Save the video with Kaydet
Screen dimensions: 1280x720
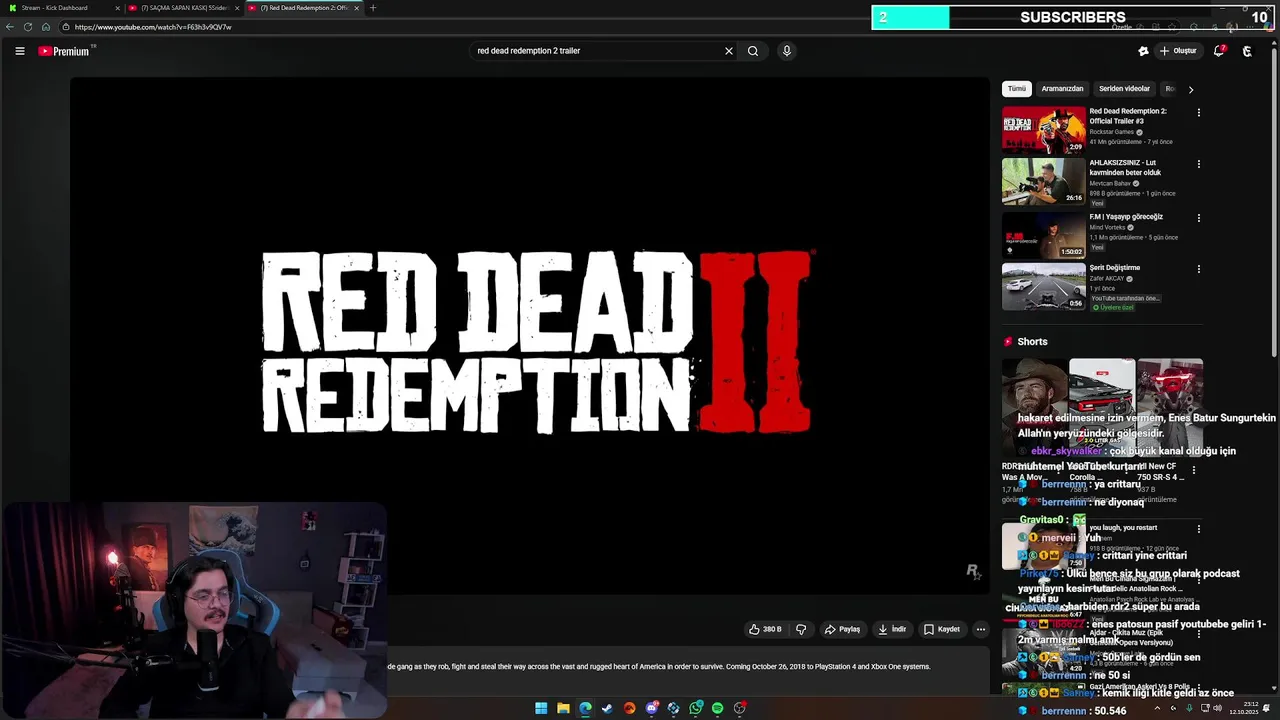942,629
